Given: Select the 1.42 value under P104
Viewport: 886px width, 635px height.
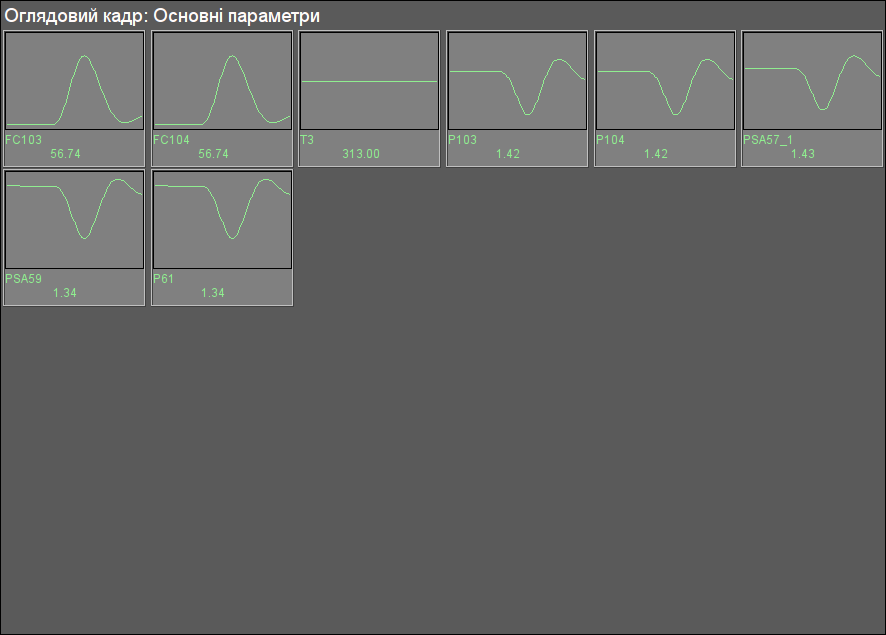Looking at the screenshot, I should tap(656, 154).
